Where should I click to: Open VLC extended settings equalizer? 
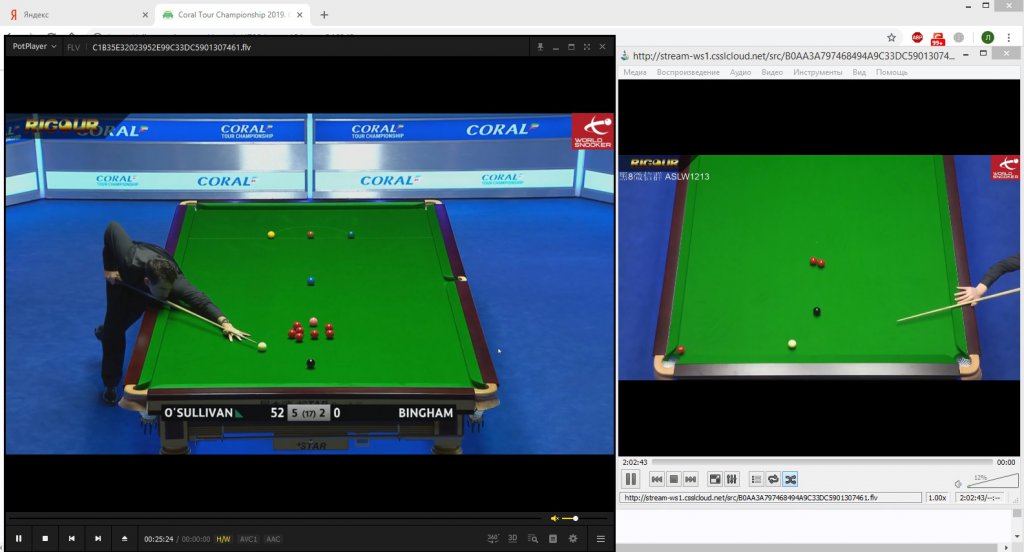pos(732,479)
